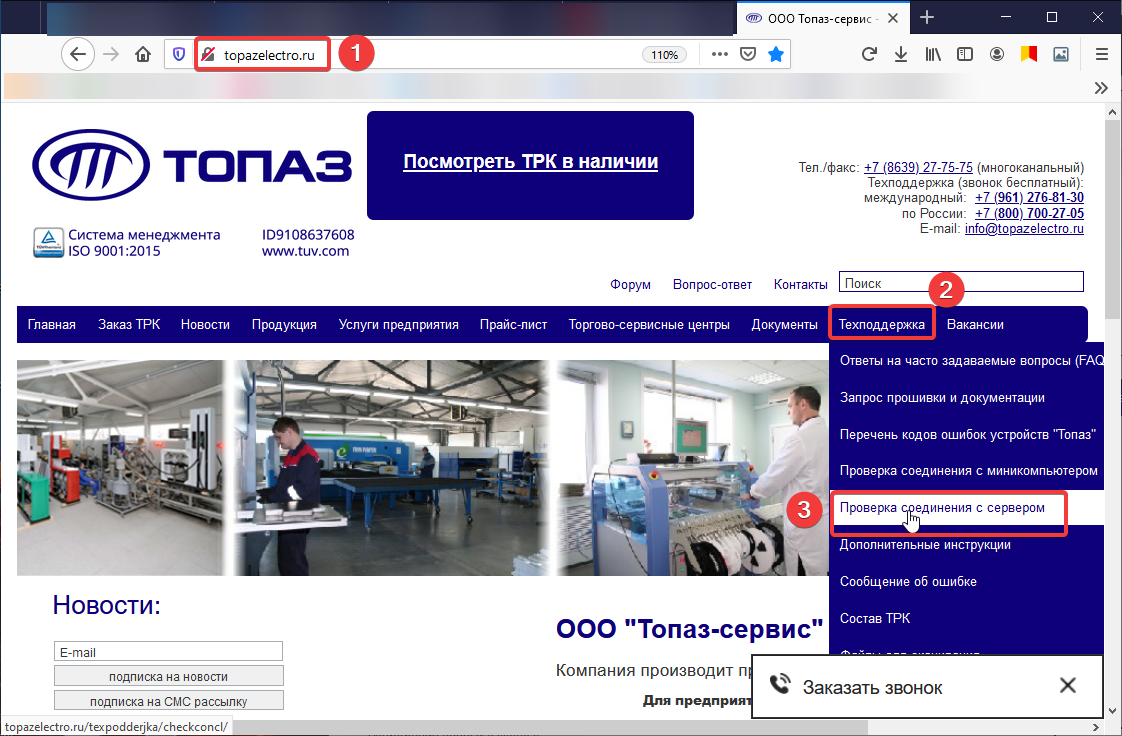Go to the Главная menu item
1122x736 pixels.
[52, 325]
